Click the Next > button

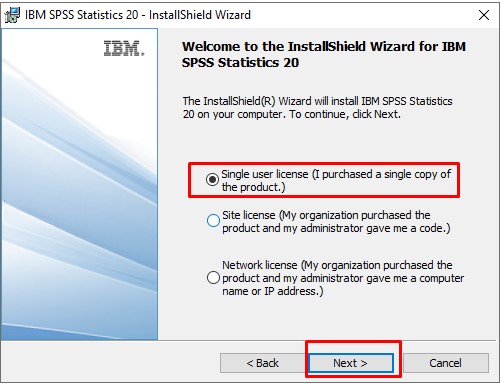click(x=351, y=363)
